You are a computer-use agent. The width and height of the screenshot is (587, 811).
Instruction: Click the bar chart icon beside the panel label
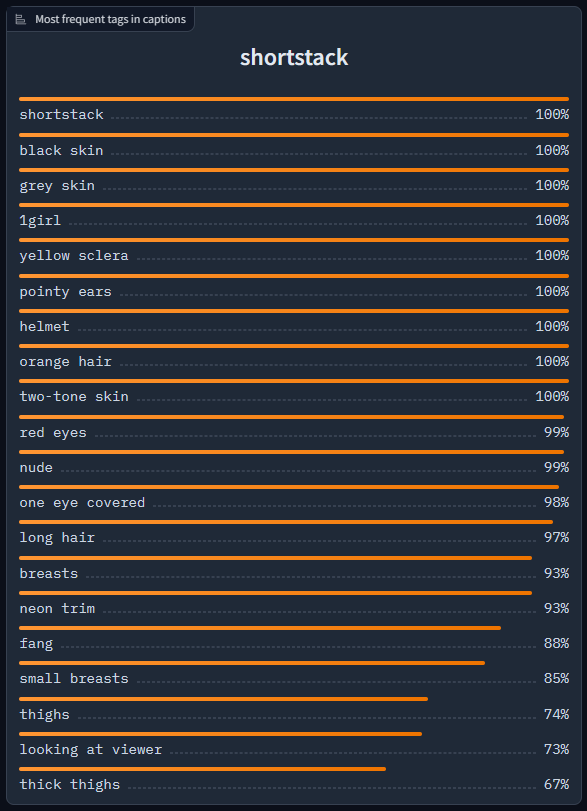[21, 20]
